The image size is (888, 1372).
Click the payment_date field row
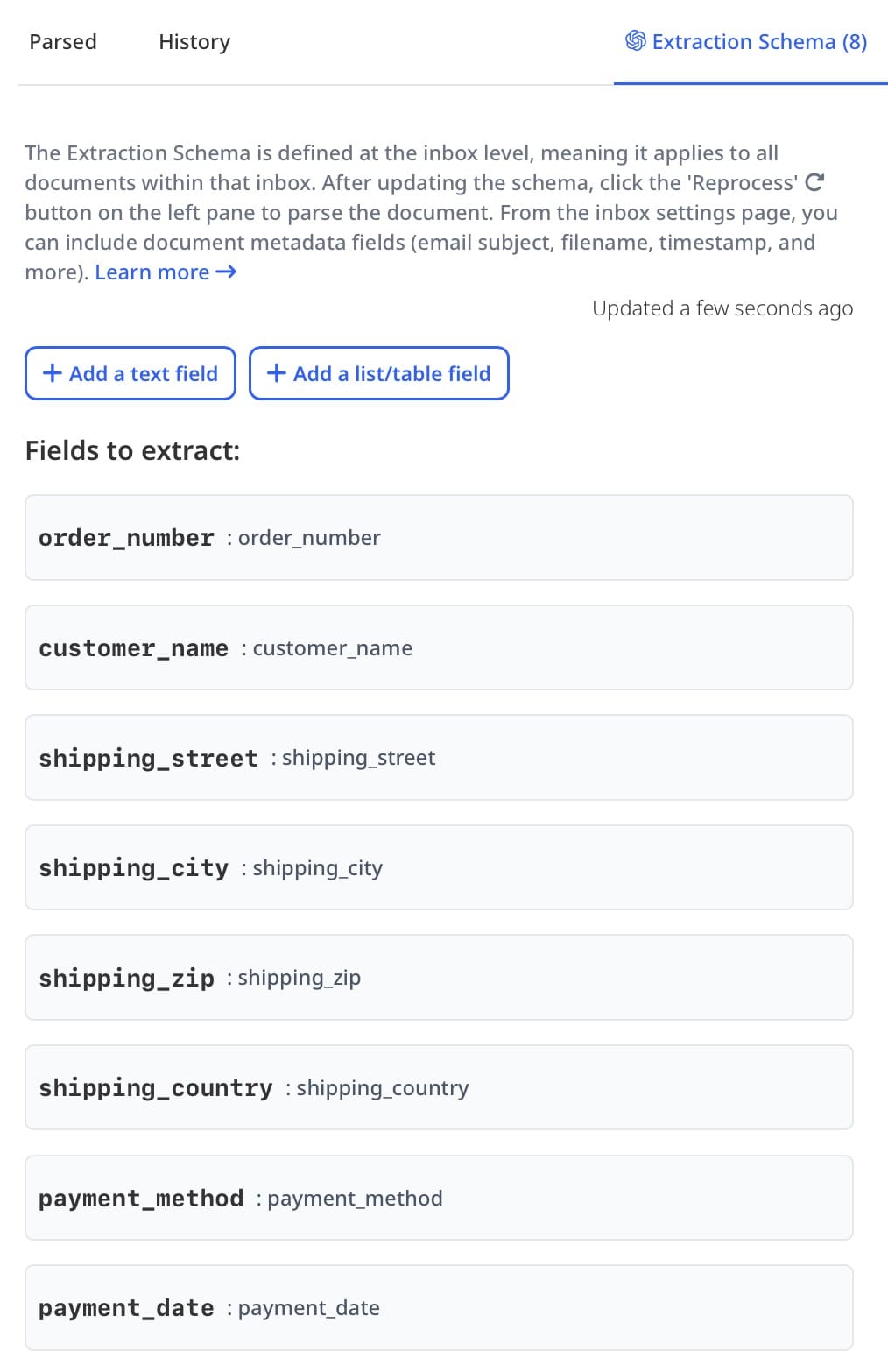click(439, 1307)
